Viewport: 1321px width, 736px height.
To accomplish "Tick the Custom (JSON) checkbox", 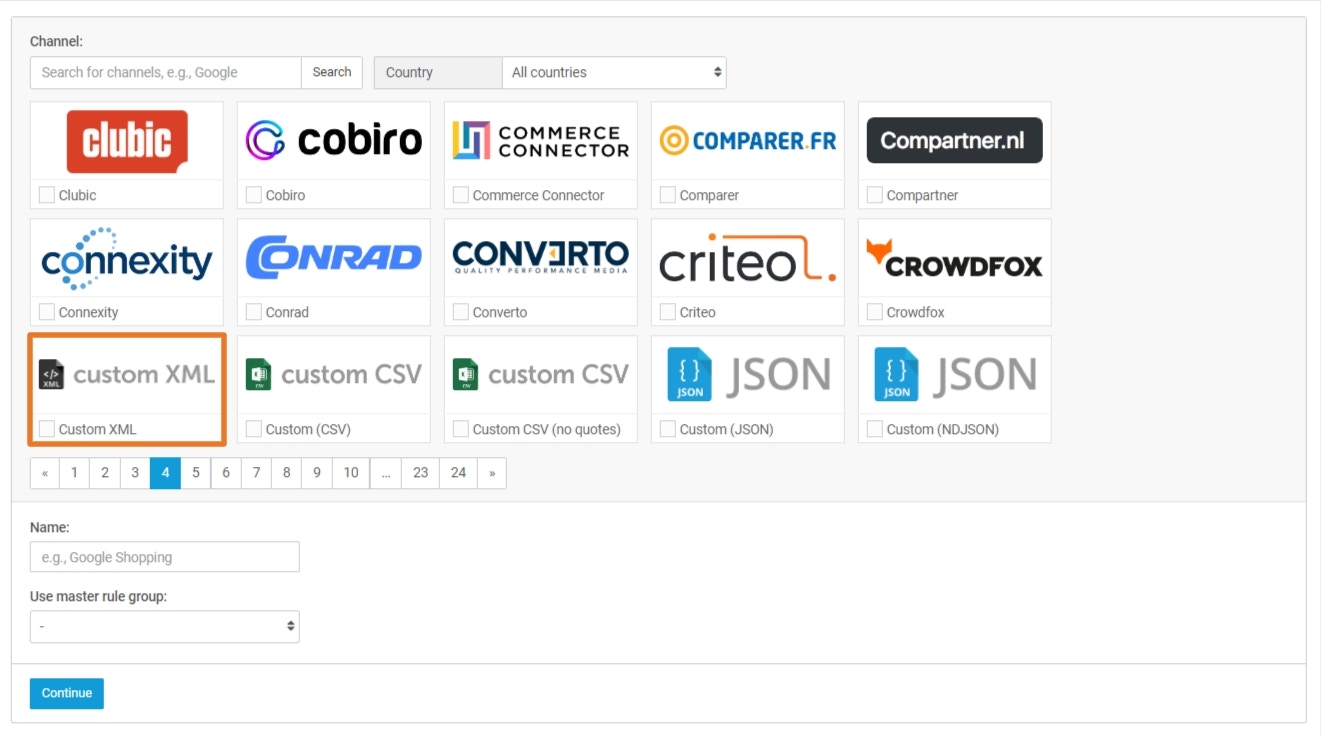I will (x=668, y=429).
